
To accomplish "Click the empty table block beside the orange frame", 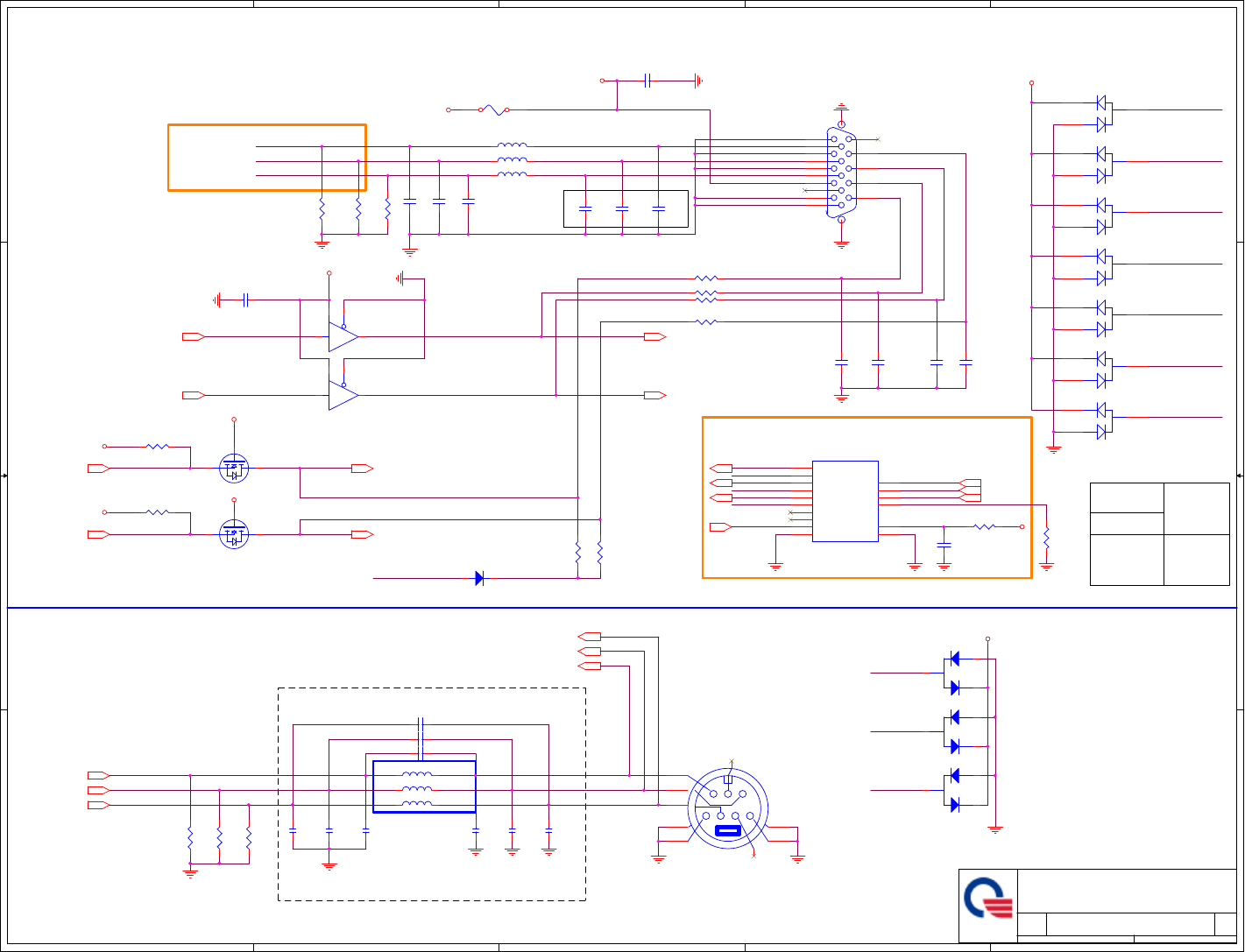I will 1160,533.
